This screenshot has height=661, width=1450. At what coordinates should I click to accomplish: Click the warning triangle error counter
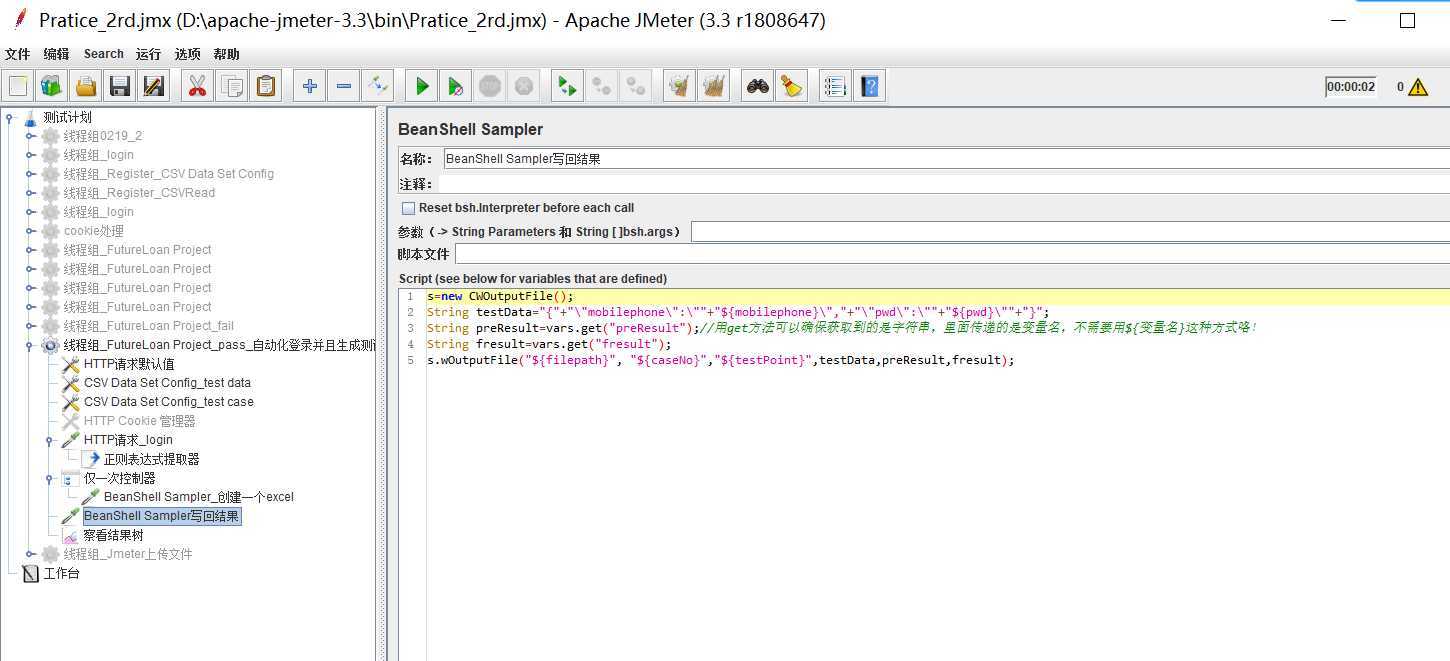click(x=1417, y=87)
